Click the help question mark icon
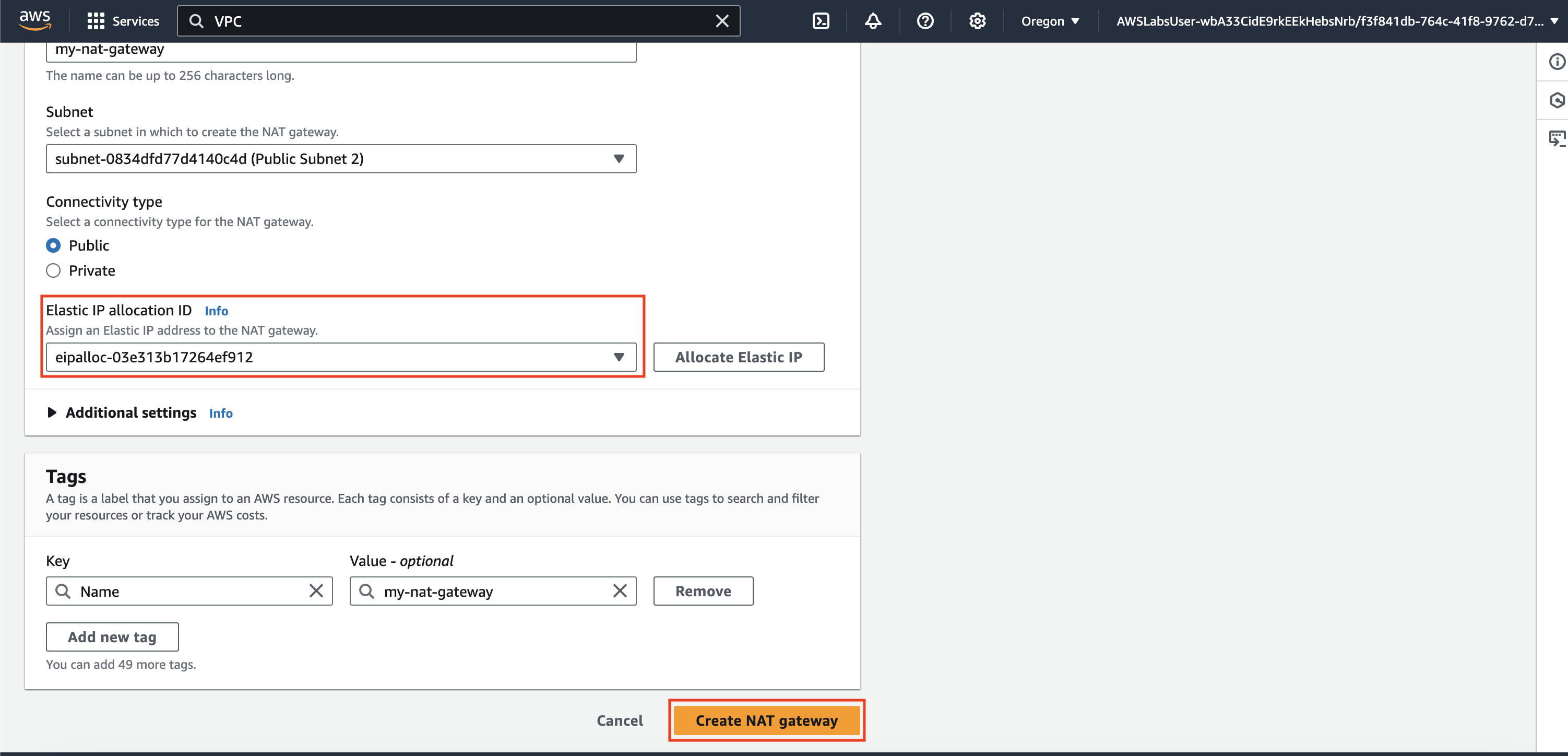This screenshot has height=756, width=1568. tap(924, 21)
